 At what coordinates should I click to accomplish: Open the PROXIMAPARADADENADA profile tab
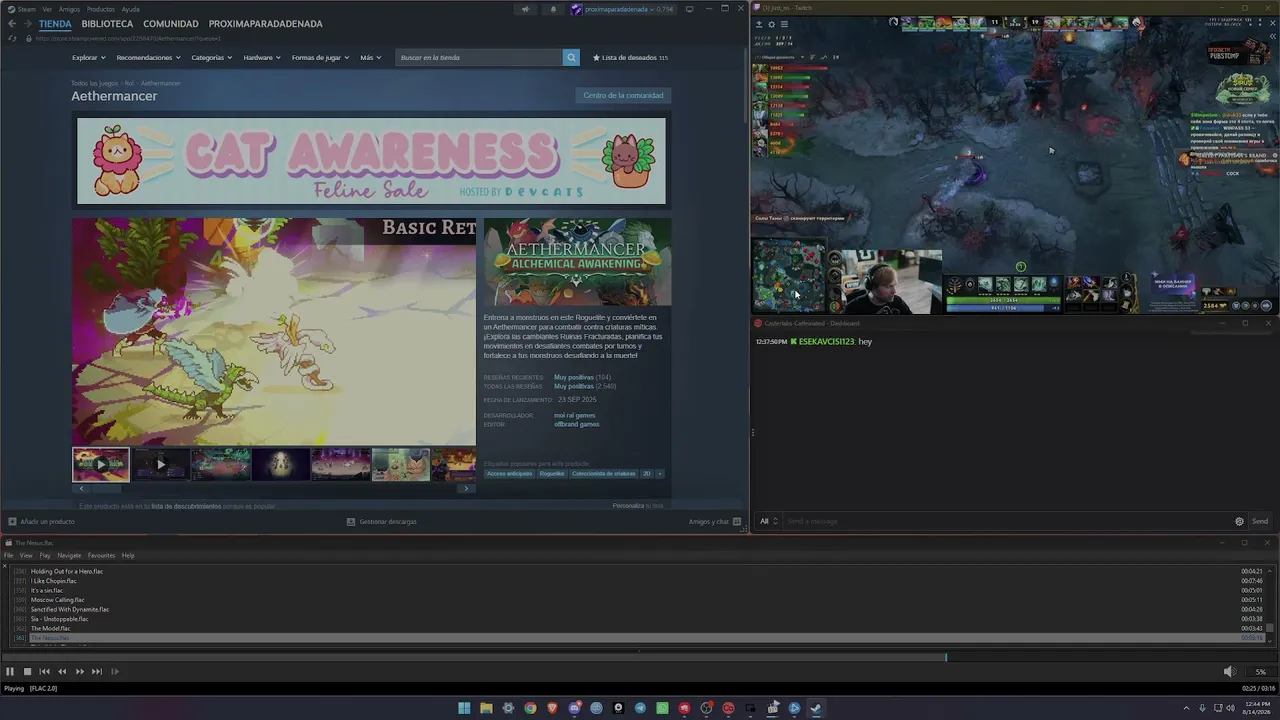coord(266,23)
